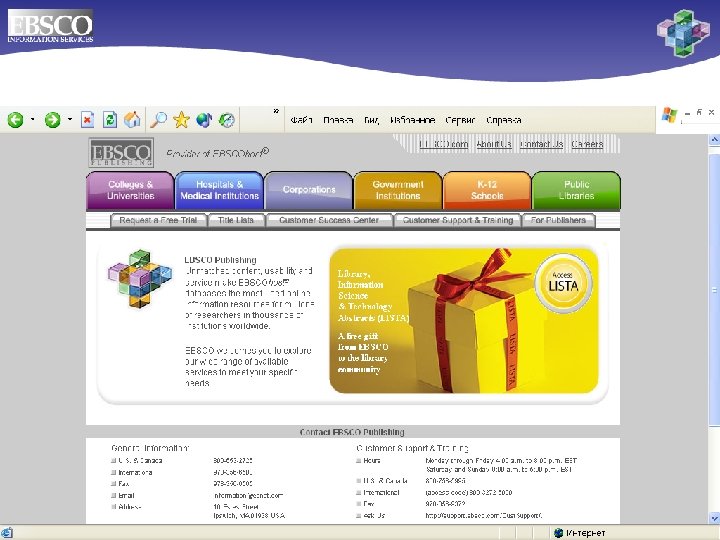Open the Файл menu
Viewport: 720px width, 540px height.
(301, 120)
